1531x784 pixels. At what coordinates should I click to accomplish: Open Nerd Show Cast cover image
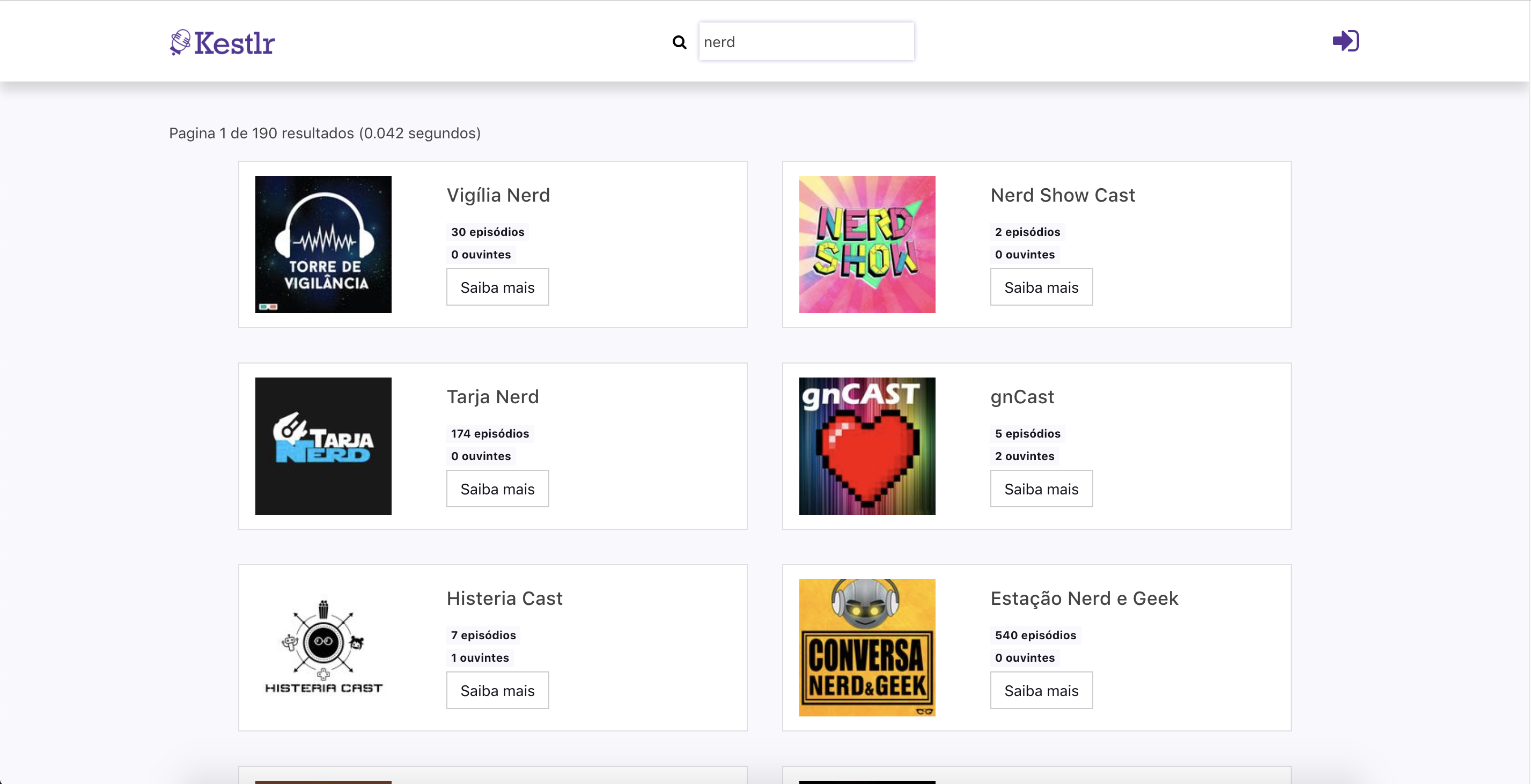[x=867, y=244]
